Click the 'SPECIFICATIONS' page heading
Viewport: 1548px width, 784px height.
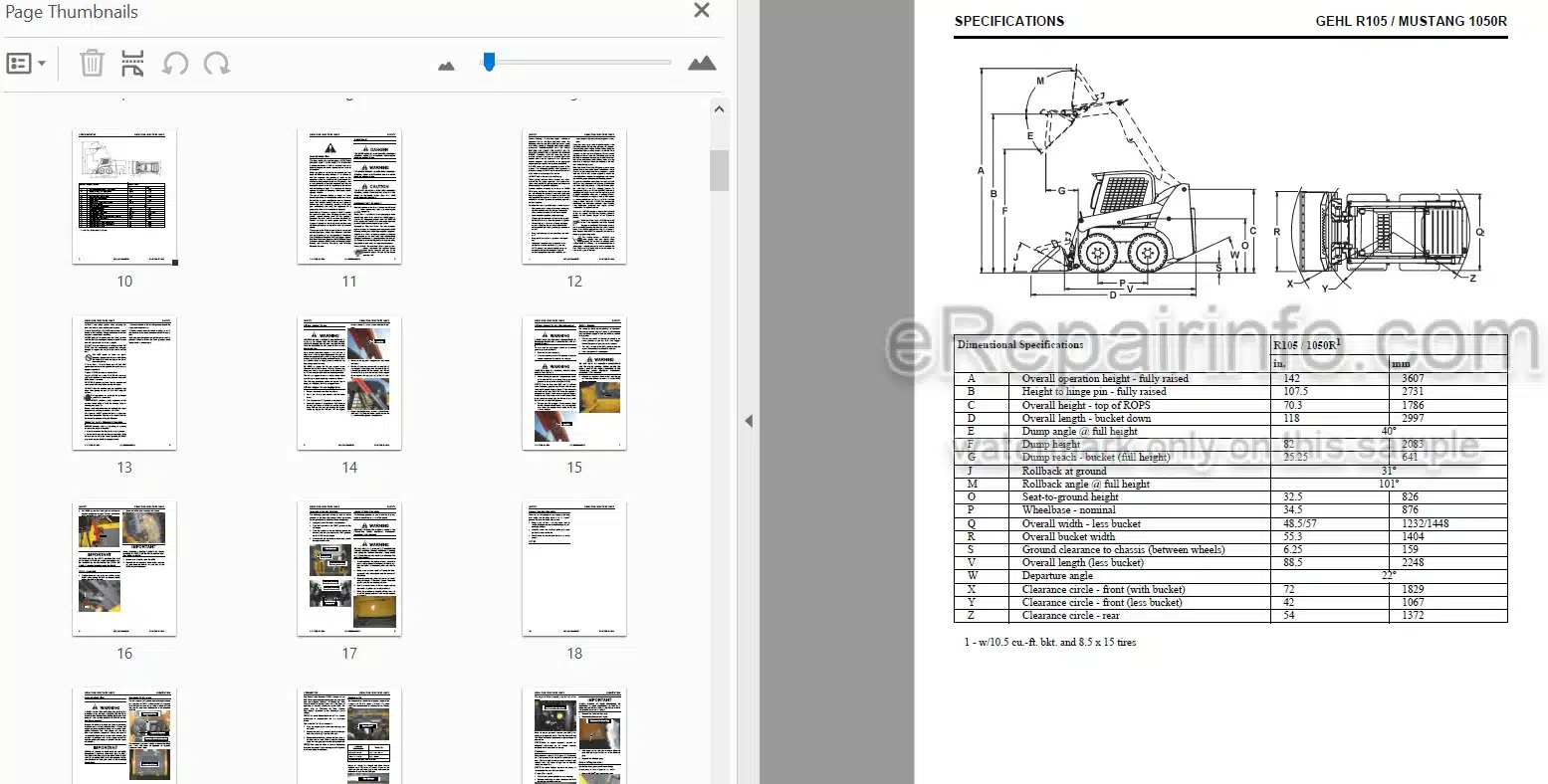[x=1008, y=21]
